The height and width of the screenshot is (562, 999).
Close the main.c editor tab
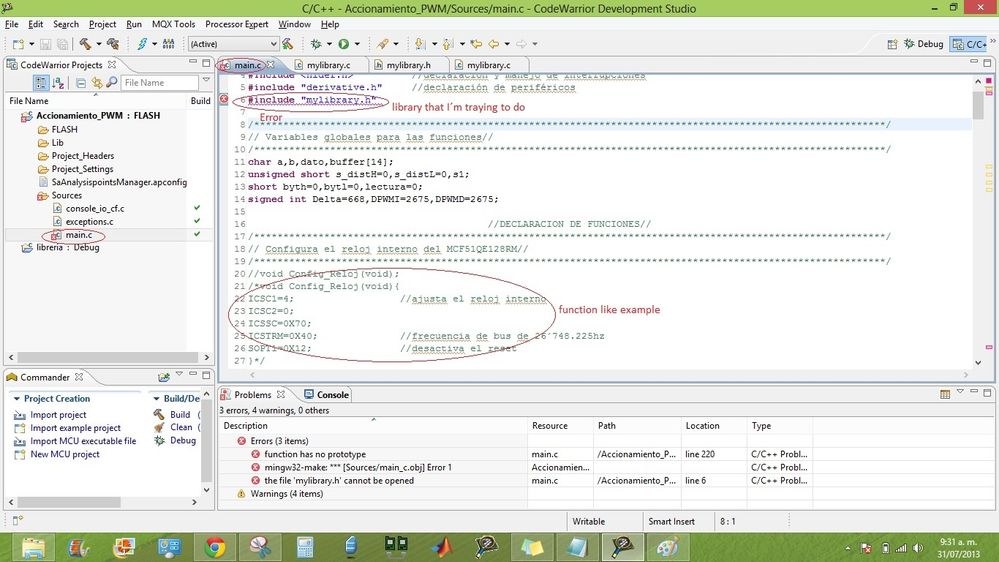(271, 64)
